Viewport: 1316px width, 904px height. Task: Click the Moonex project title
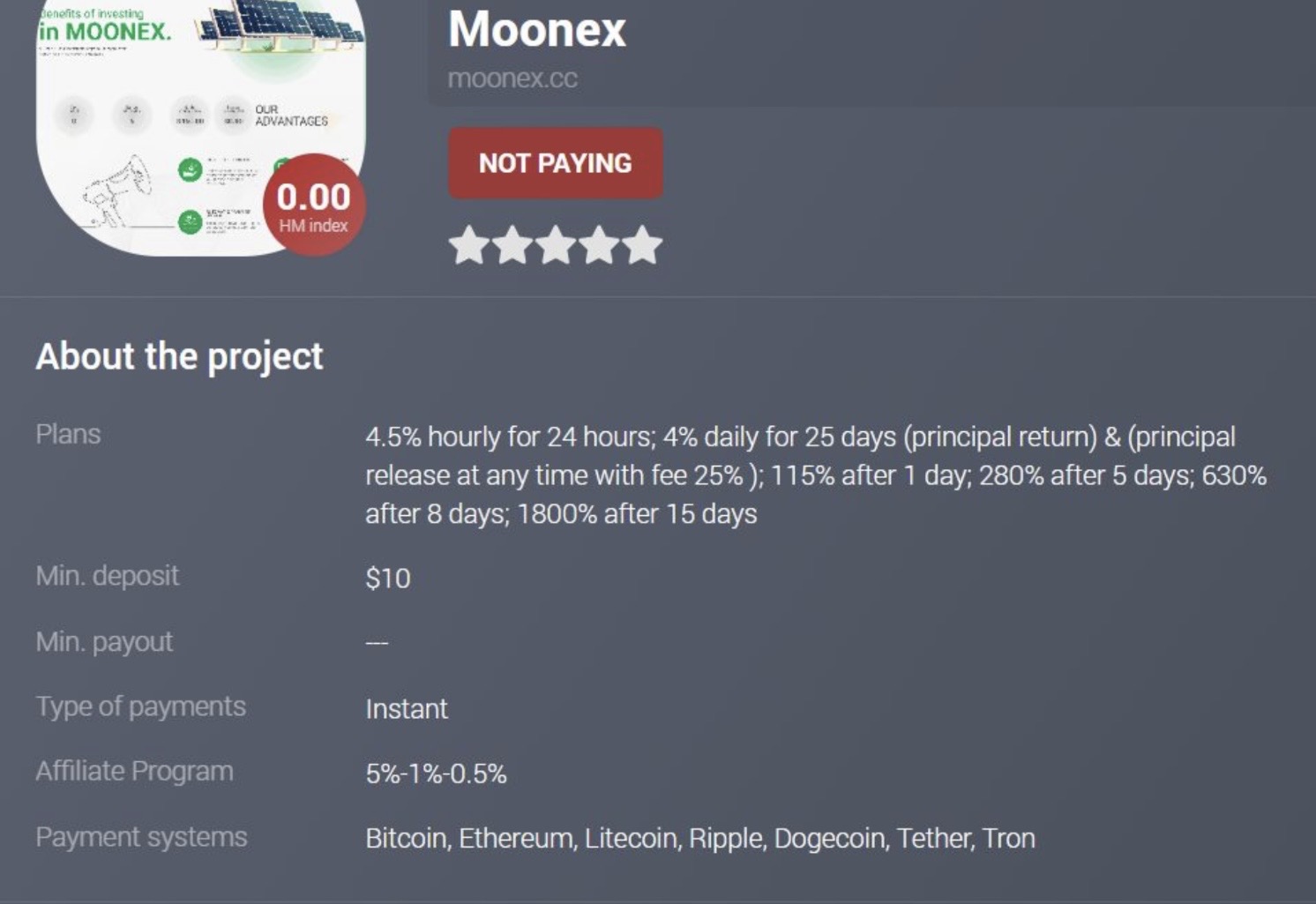point(536,30)
